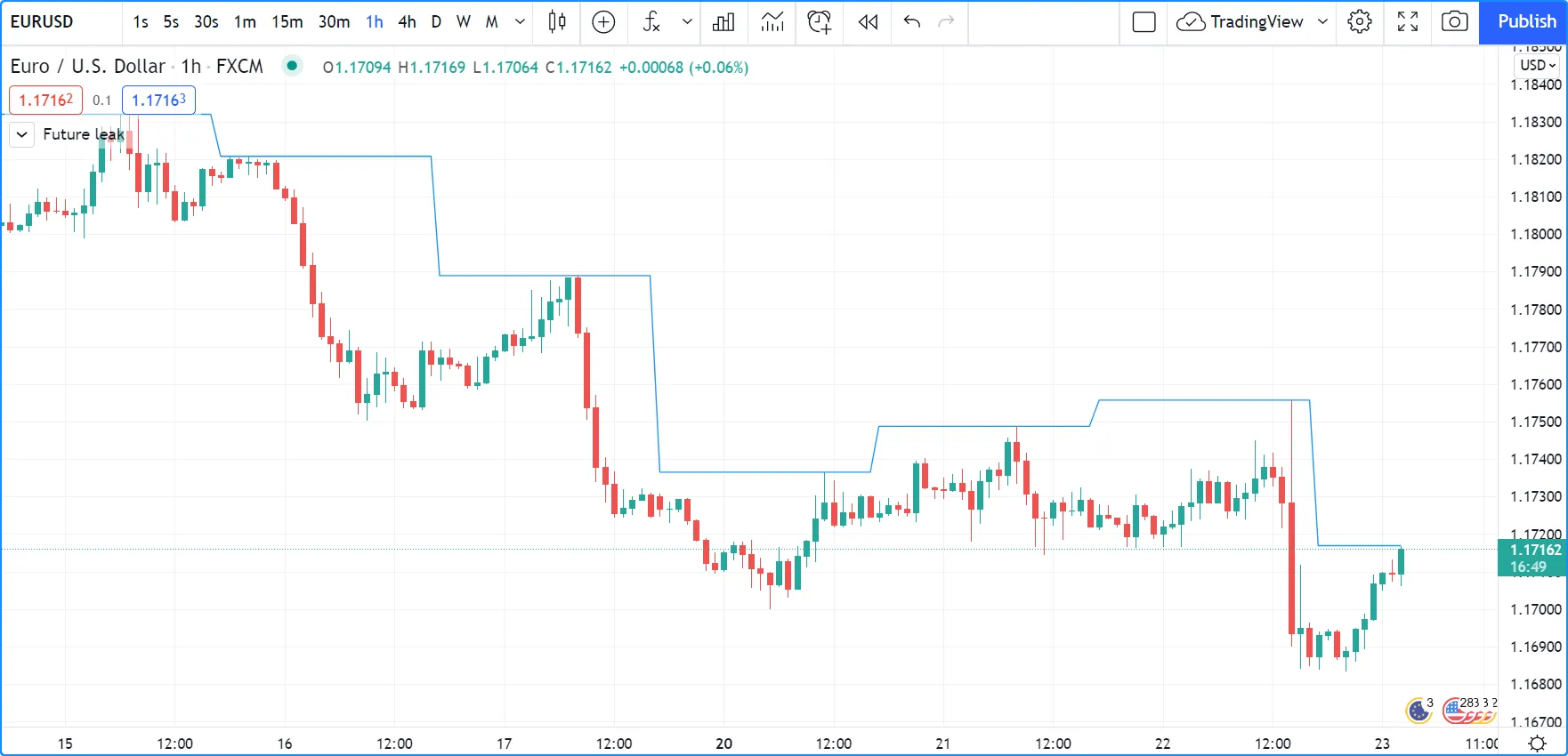Open chart settings with the gear icon

[1359, 22]
